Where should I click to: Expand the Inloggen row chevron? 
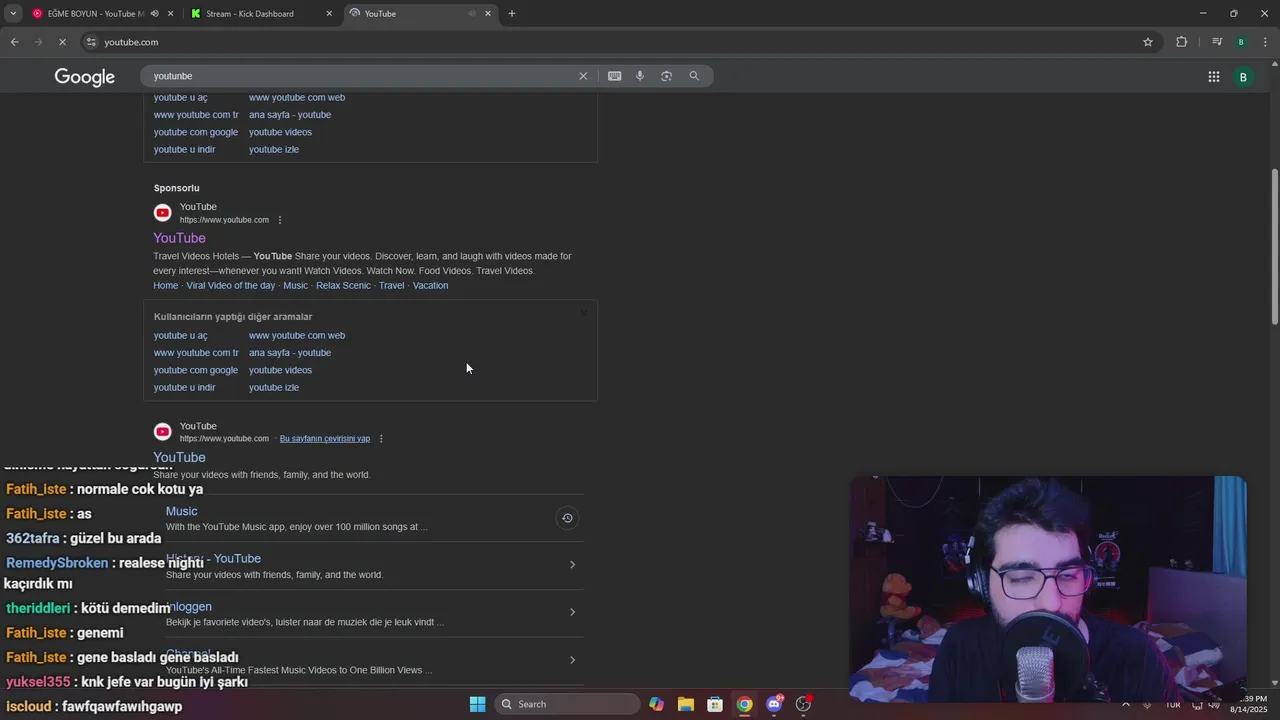tap(572, 612)
